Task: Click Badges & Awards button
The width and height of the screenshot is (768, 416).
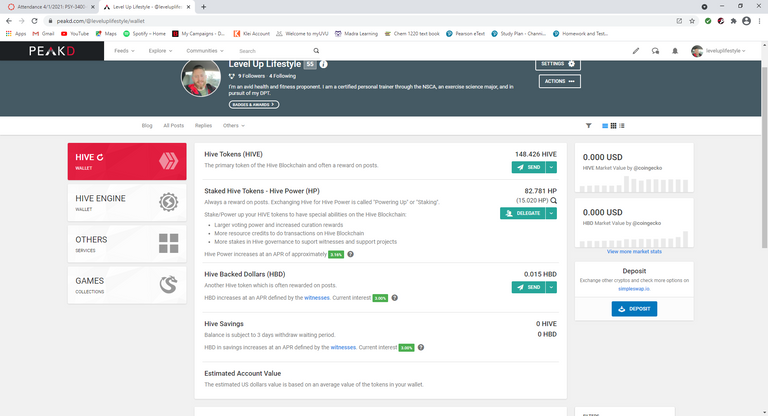Action: [254, 104]
